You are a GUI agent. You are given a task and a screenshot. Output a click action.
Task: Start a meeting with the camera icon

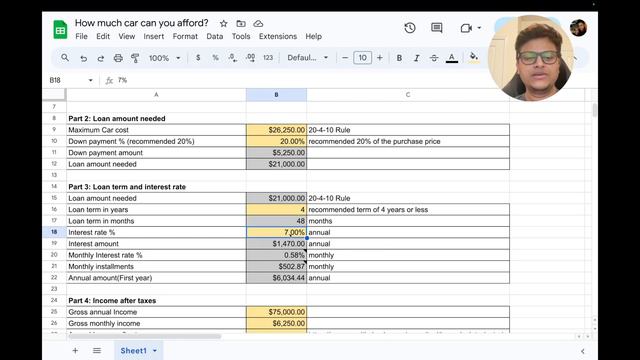point(466,28)
